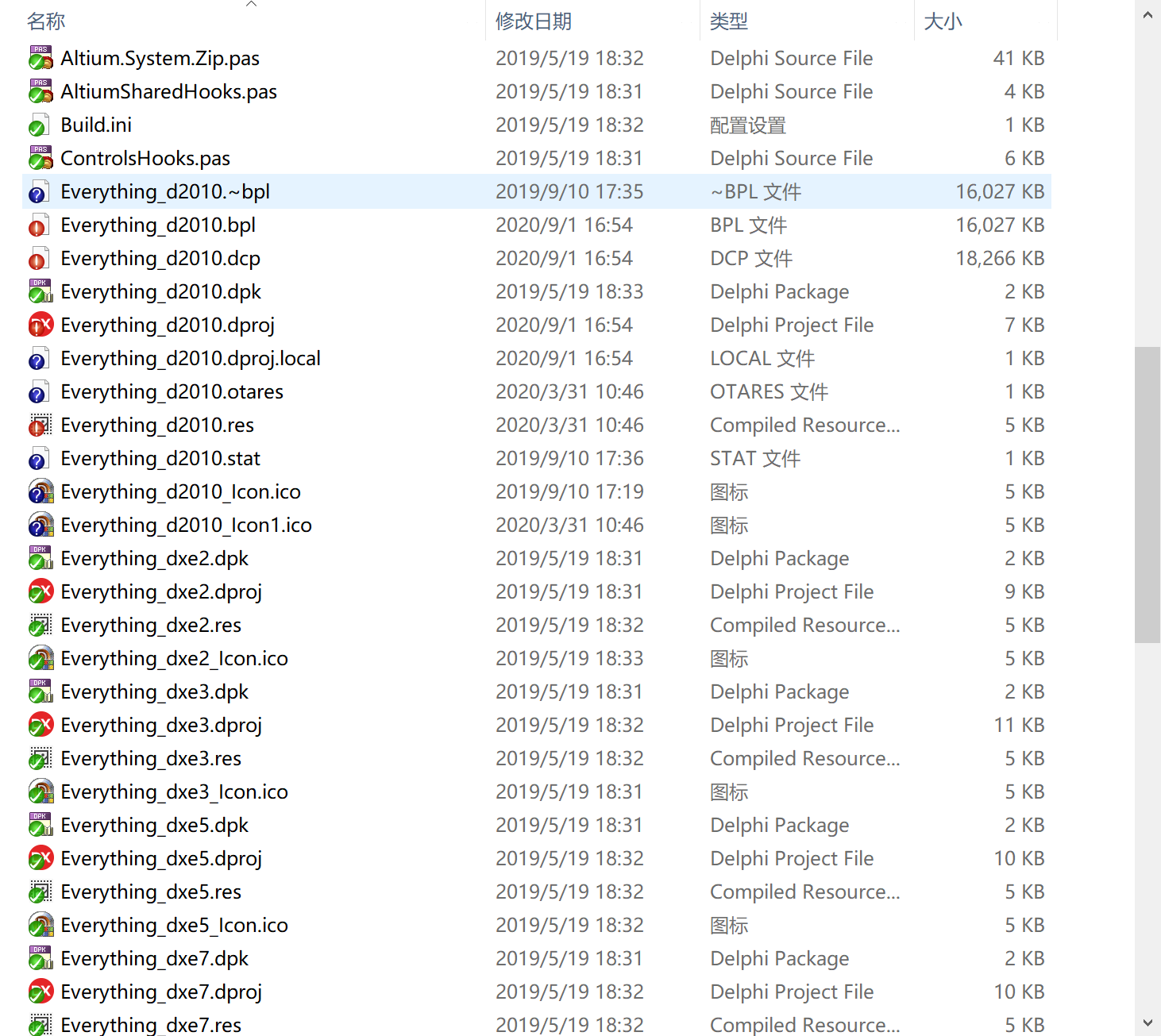This screenshot has width=1161, height=1036.
Task: Click the scrollbar up arrow
Action: click(x=1147, y=14)
